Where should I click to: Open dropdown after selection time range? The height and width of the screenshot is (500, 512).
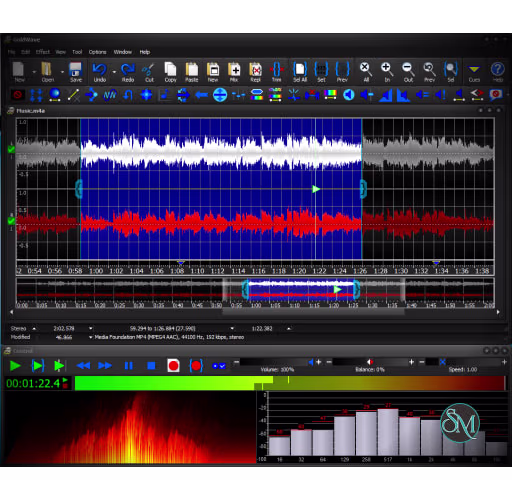tap(232, 329)
